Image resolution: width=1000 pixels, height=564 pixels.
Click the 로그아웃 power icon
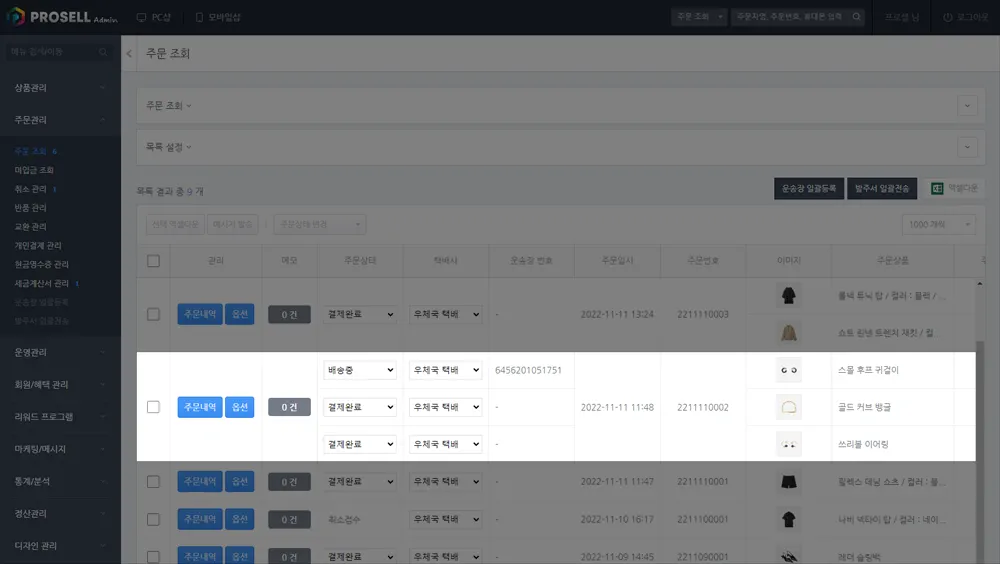point(948,17)
